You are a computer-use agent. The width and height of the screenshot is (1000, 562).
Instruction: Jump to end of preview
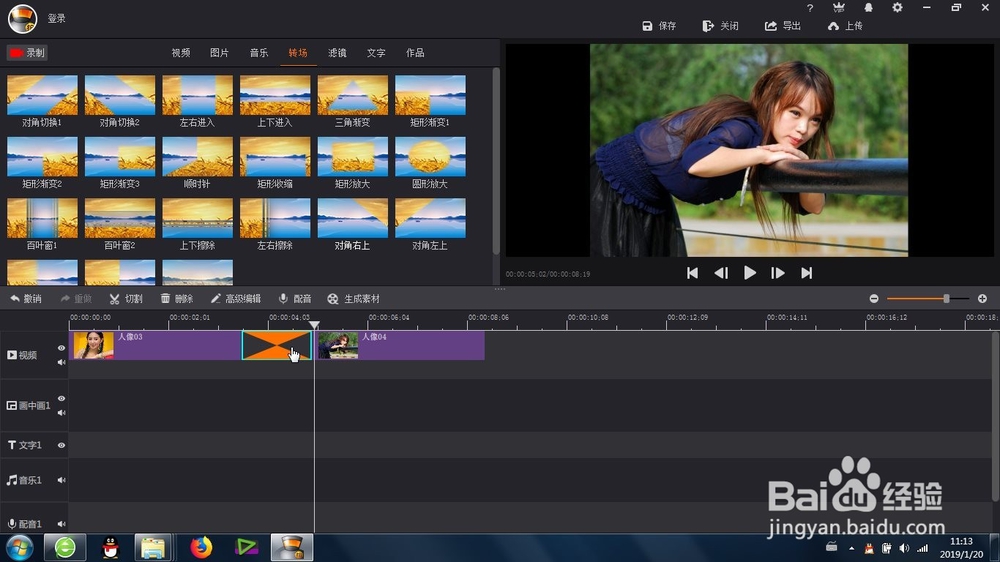pyautogui.click(x=806, y=273)
